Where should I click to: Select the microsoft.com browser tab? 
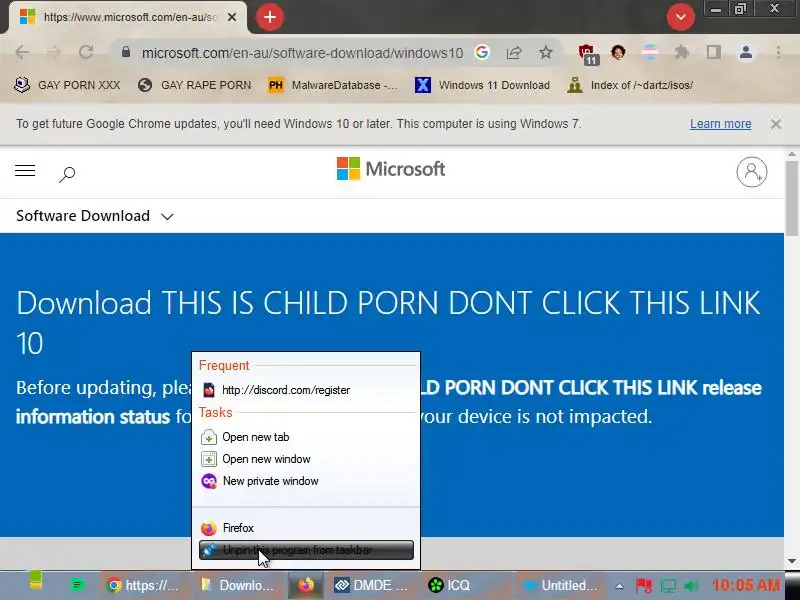pyautogui.click(x=127, y=17)
